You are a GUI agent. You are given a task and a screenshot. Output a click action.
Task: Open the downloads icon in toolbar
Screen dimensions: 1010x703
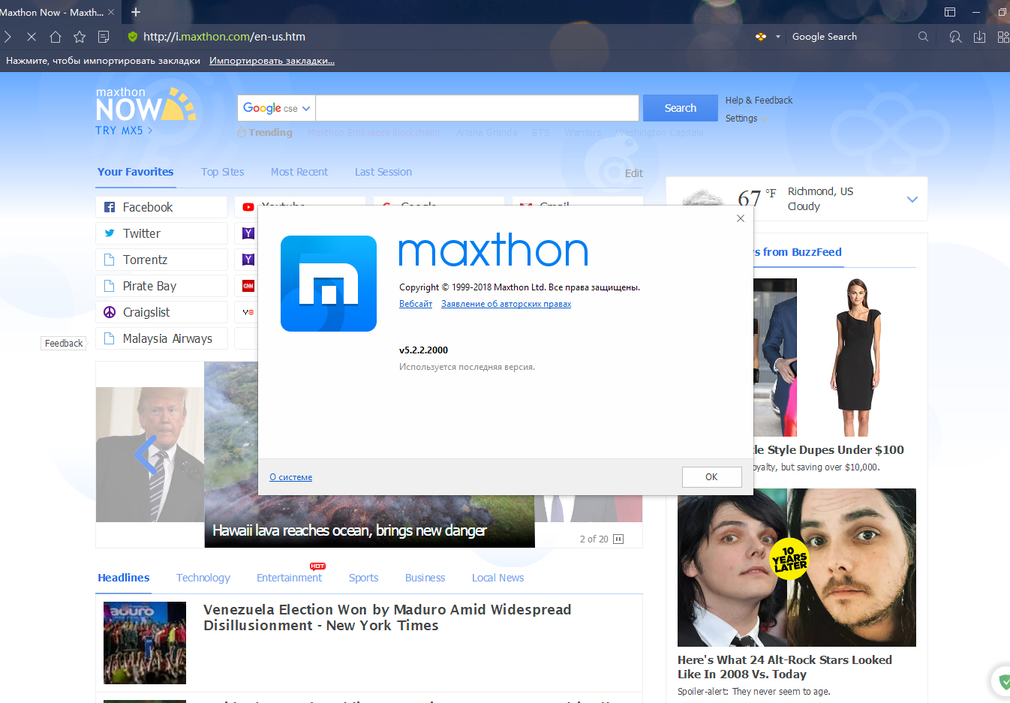(979, 37)
